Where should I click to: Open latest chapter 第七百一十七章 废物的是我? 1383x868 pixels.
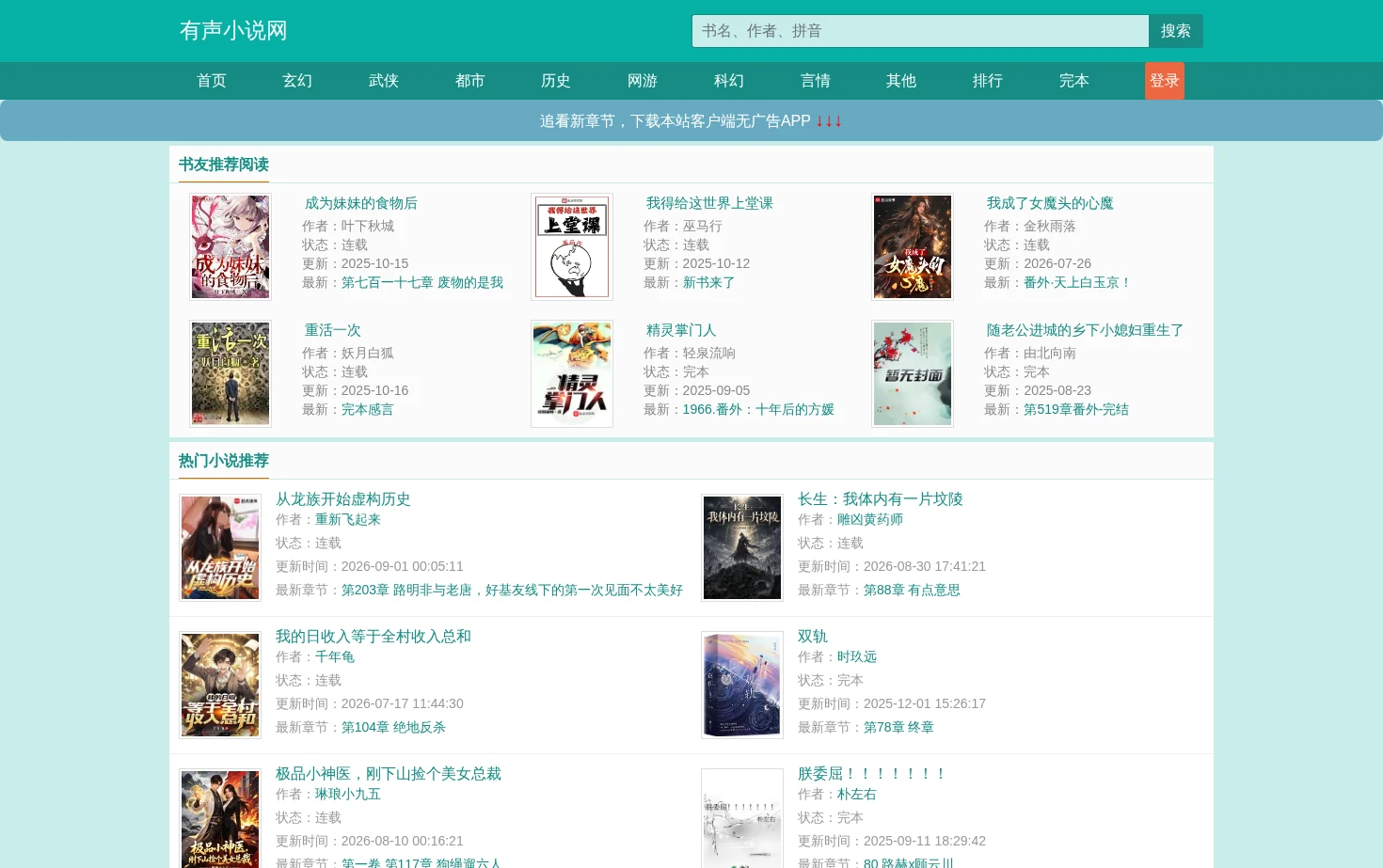pyautogui.click(x=422, y=282)
